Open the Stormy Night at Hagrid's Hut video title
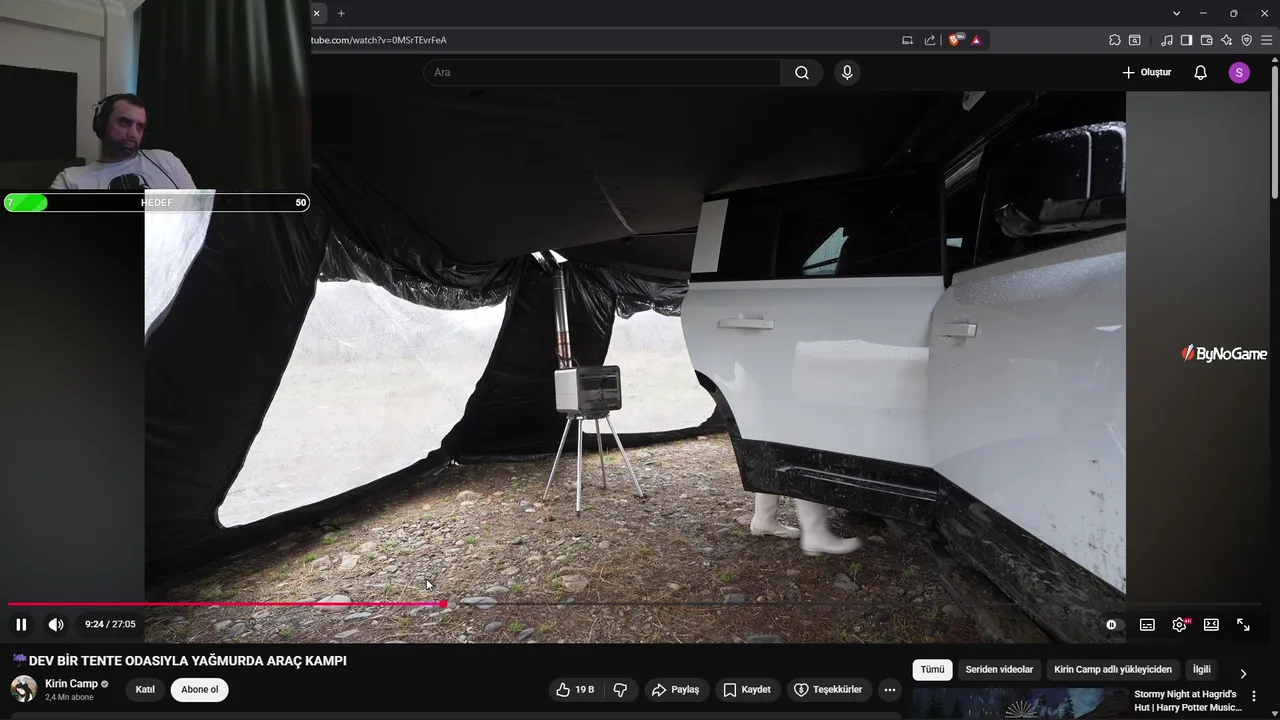The image size is (1280, 720). (x=1187, y=700)
